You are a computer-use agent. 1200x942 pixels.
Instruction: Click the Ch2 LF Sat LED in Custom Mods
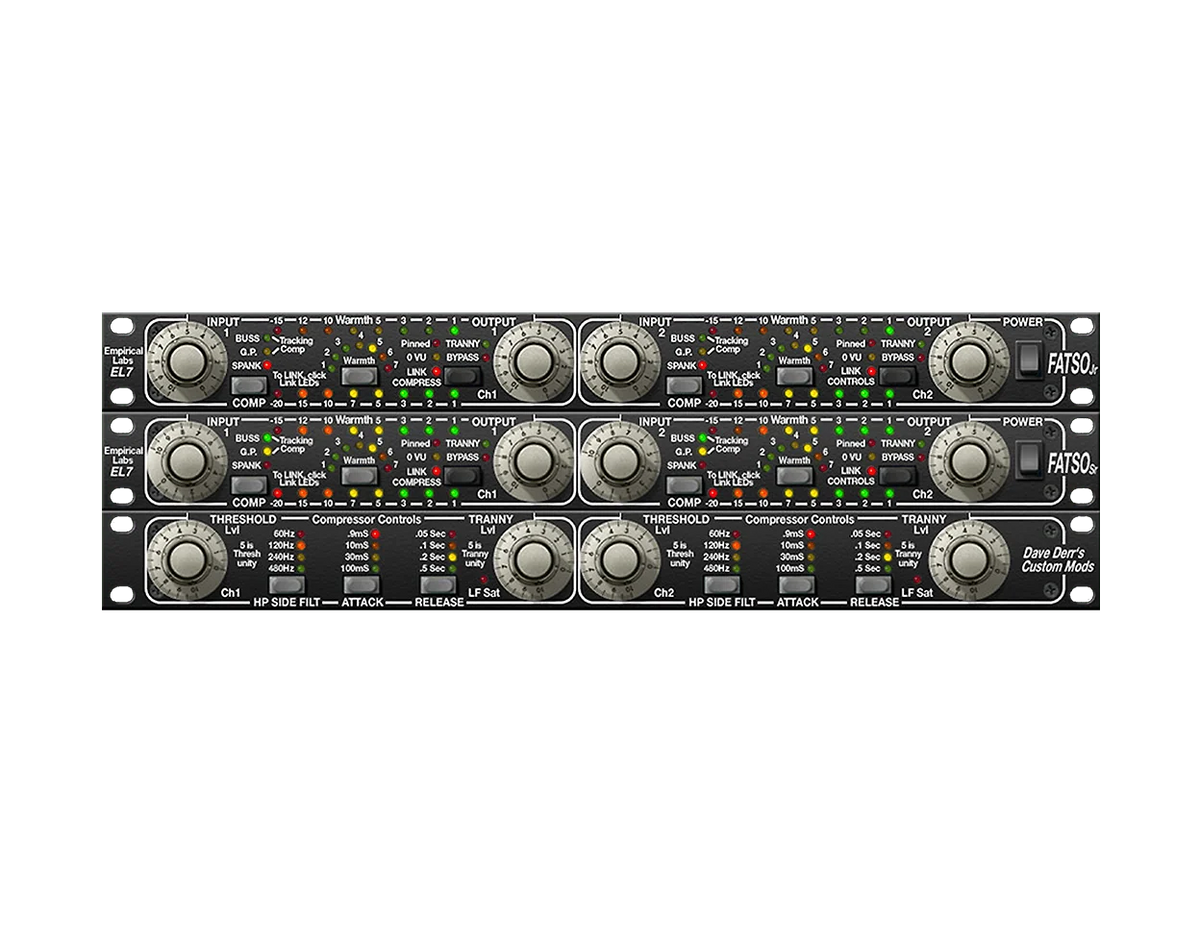click(918, 579)
